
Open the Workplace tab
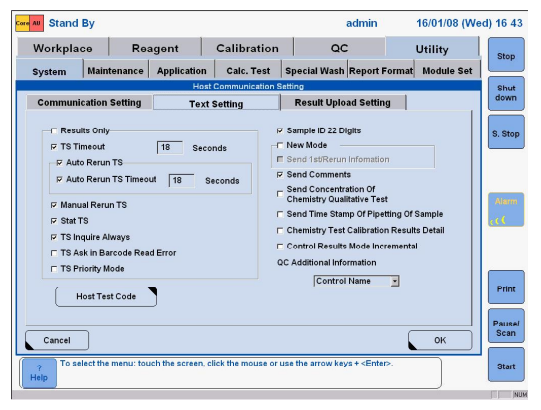pos(63,48)
